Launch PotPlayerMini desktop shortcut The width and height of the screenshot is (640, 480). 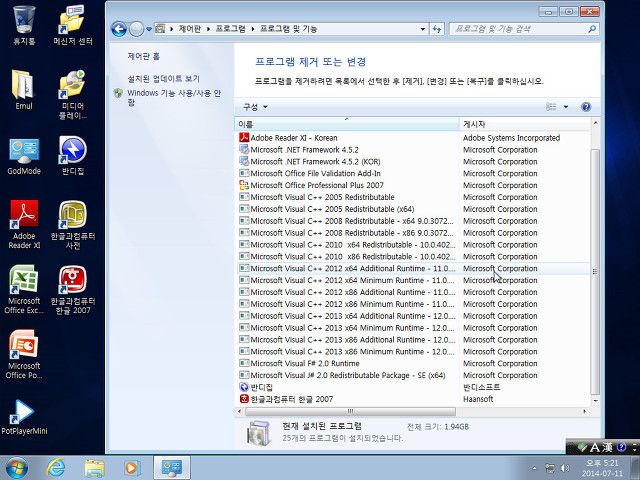click(24, 416)
